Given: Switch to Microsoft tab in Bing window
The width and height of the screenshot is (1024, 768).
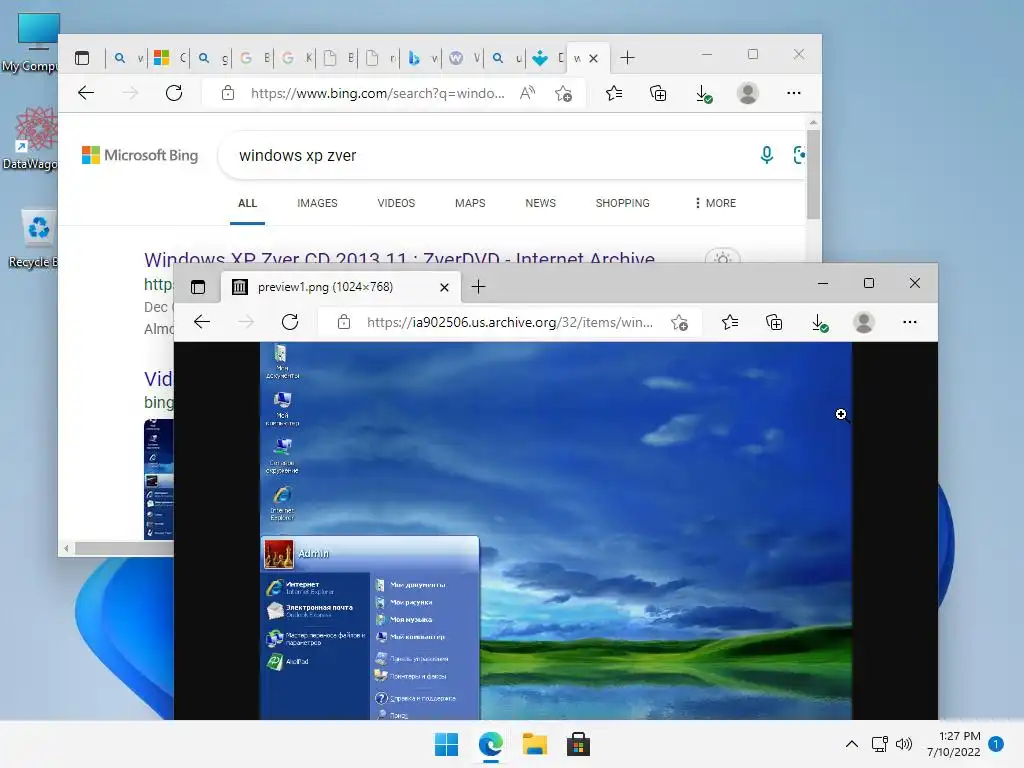Looking at the screenshot, I should pyautogui.click(x=169, y=58).
